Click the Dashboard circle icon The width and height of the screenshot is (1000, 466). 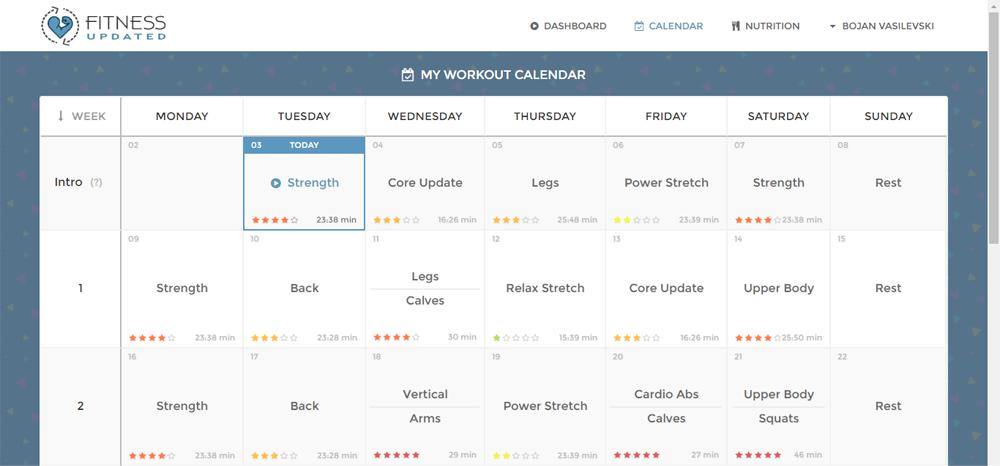[x=534, y=26]
